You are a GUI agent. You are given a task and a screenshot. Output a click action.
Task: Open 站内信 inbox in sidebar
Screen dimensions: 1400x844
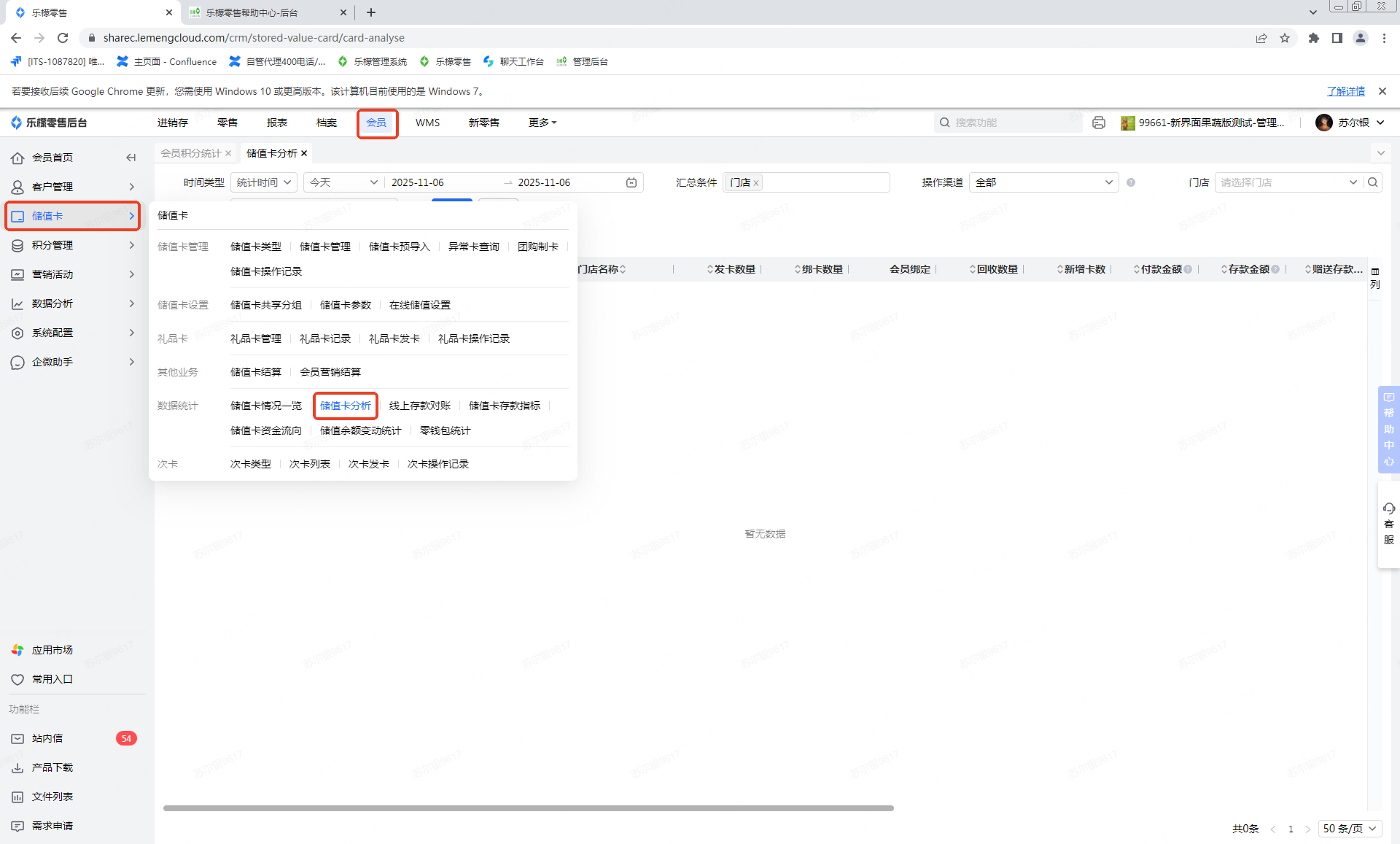coord(48,738)
